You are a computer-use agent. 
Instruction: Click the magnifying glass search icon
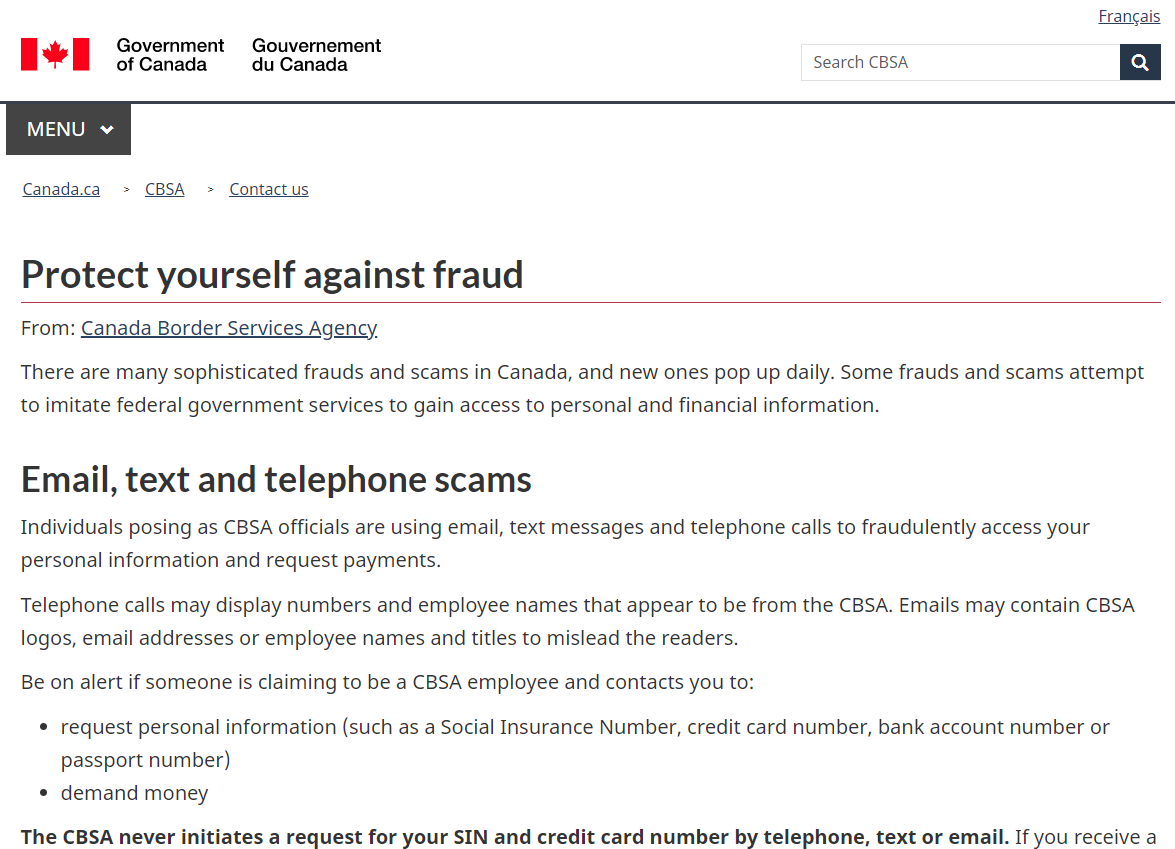coord(1140,62)
